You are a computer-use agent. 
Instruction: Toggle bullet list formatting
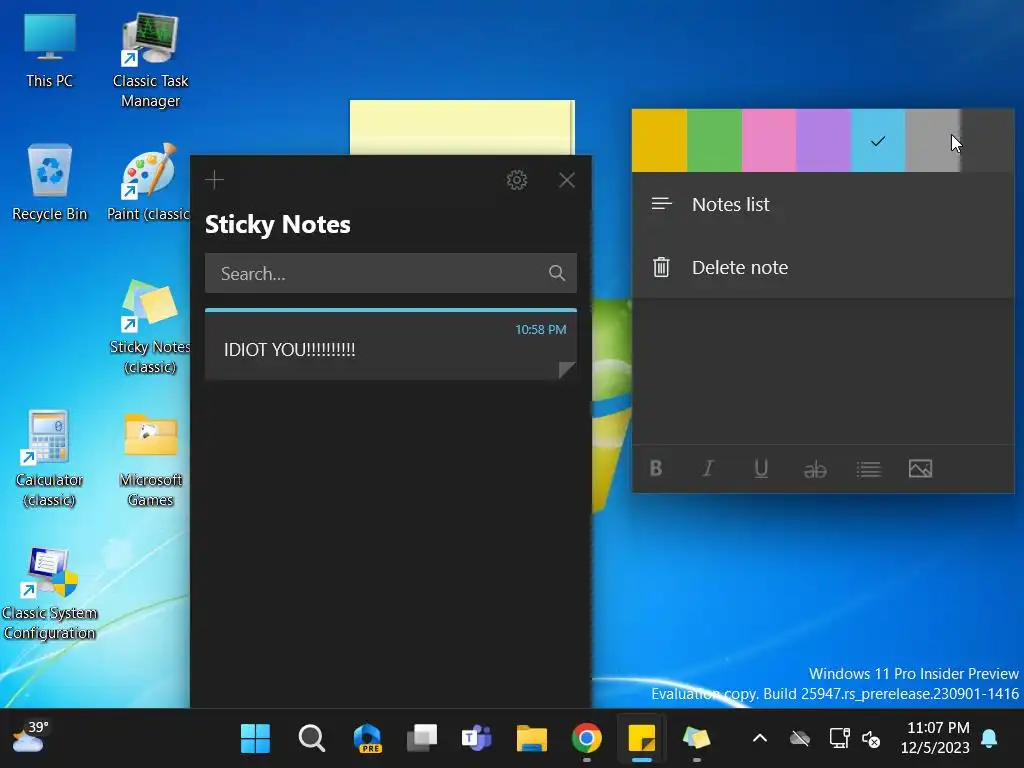868,469
